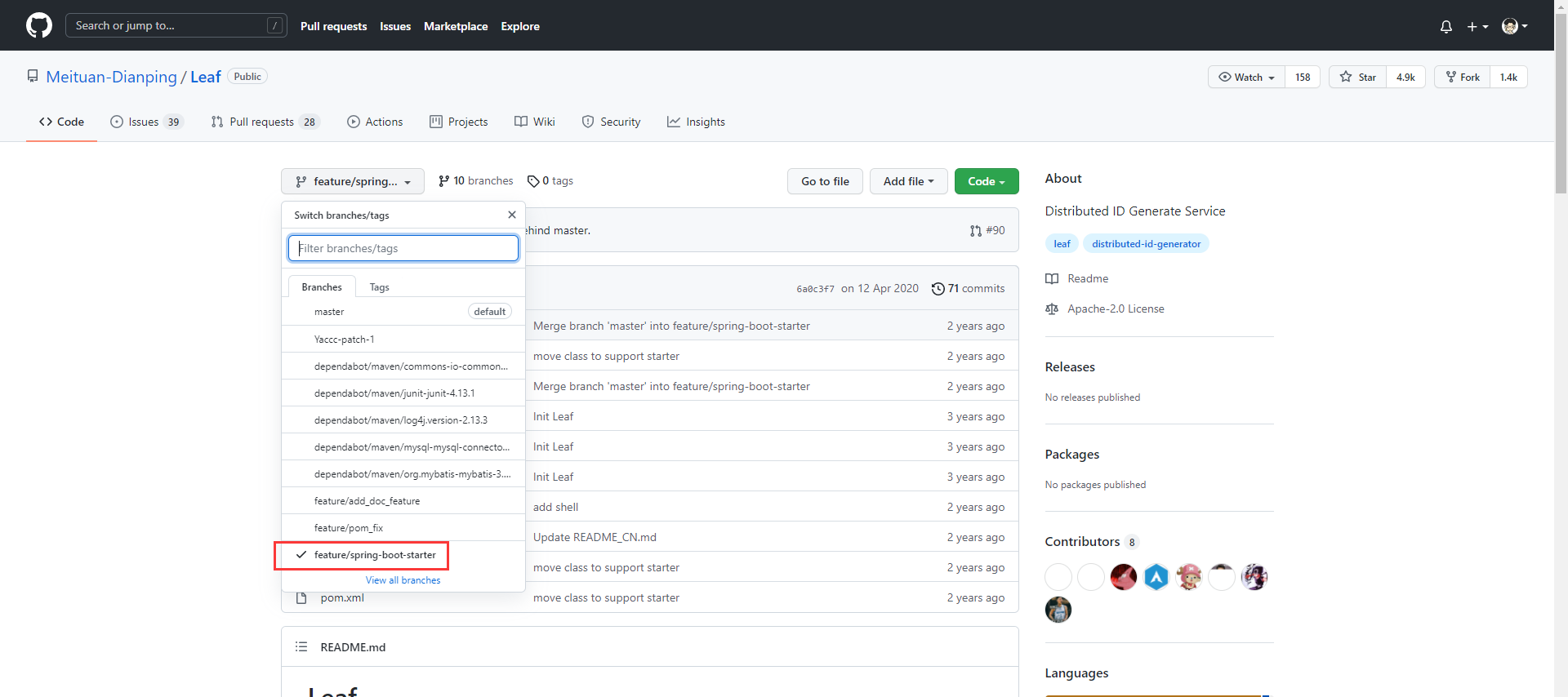Switch to the repository Pull requests tab
The image size is (1568, 697).
[x=265, y=122]
